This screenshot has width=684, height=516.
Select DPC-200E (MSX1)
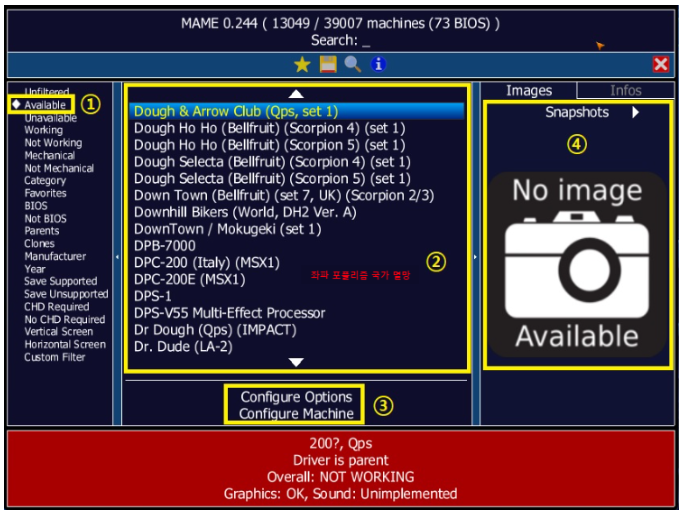click(x=296, y=279)
